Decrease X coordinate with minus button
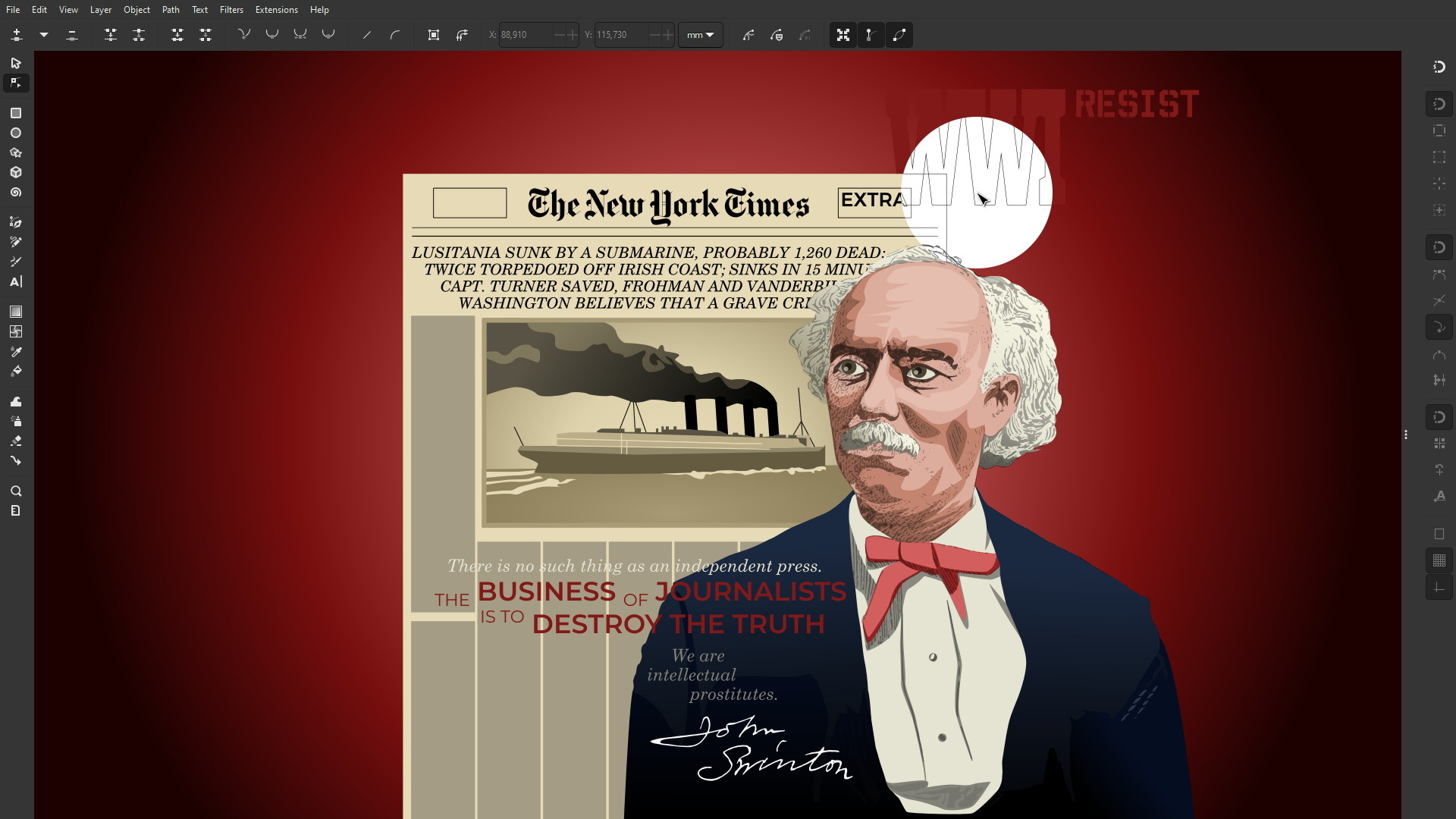 point(559,35)
